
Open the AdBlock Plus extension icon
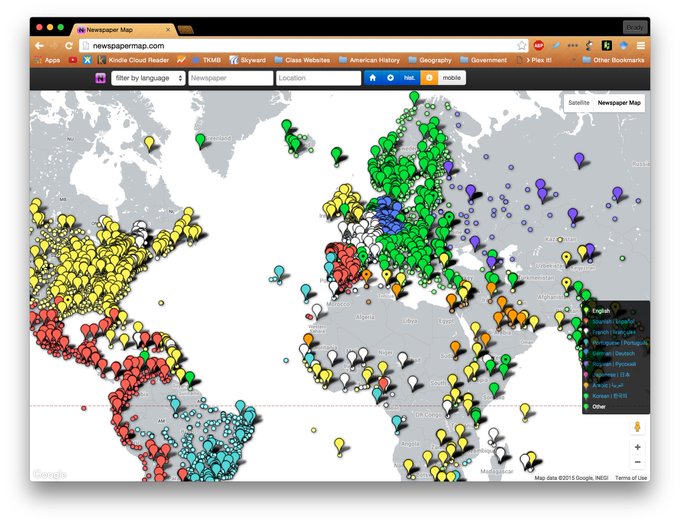tap(538, 45)
